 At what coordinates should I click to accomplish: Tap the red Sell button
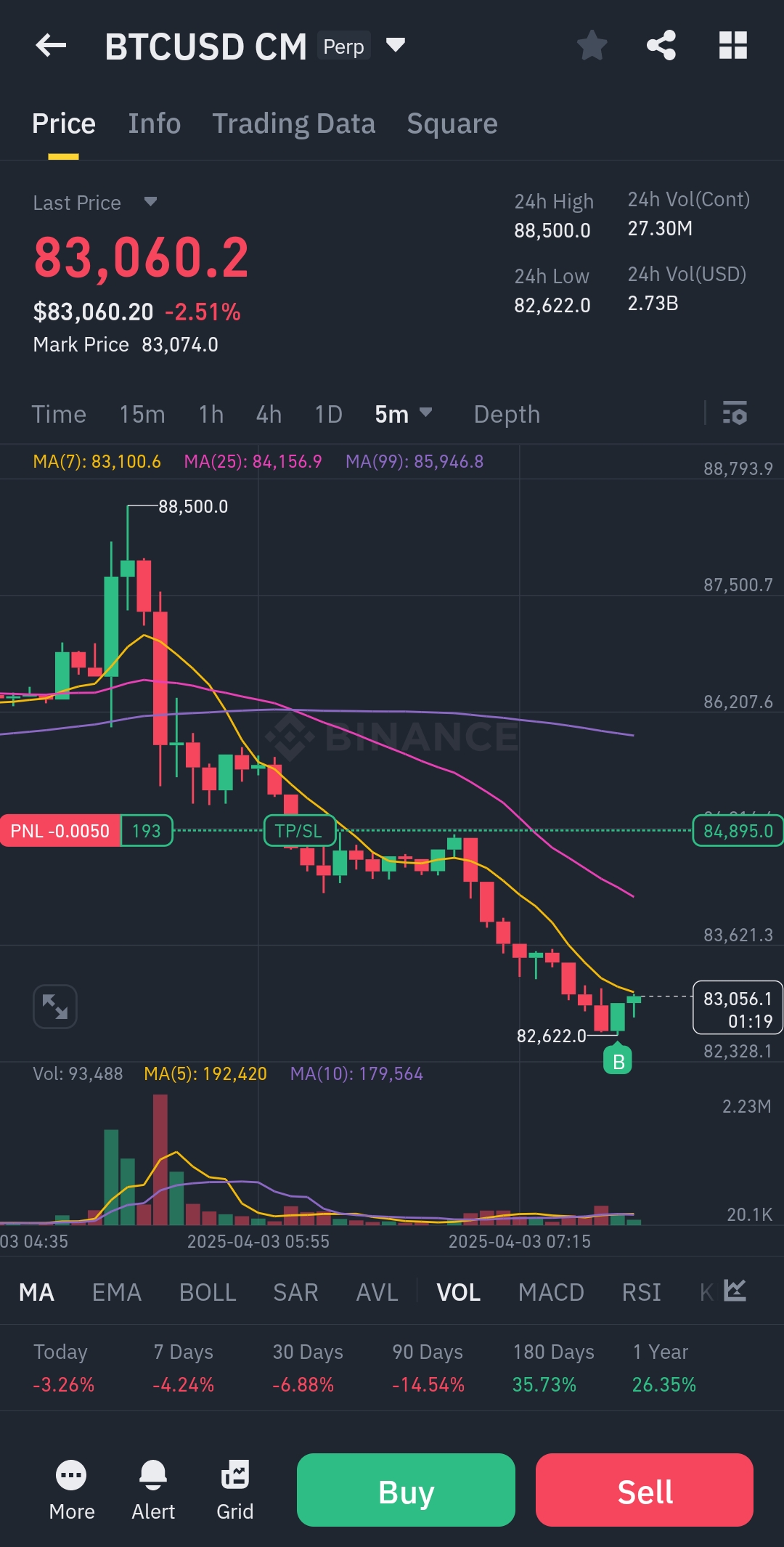point(645,1490)
